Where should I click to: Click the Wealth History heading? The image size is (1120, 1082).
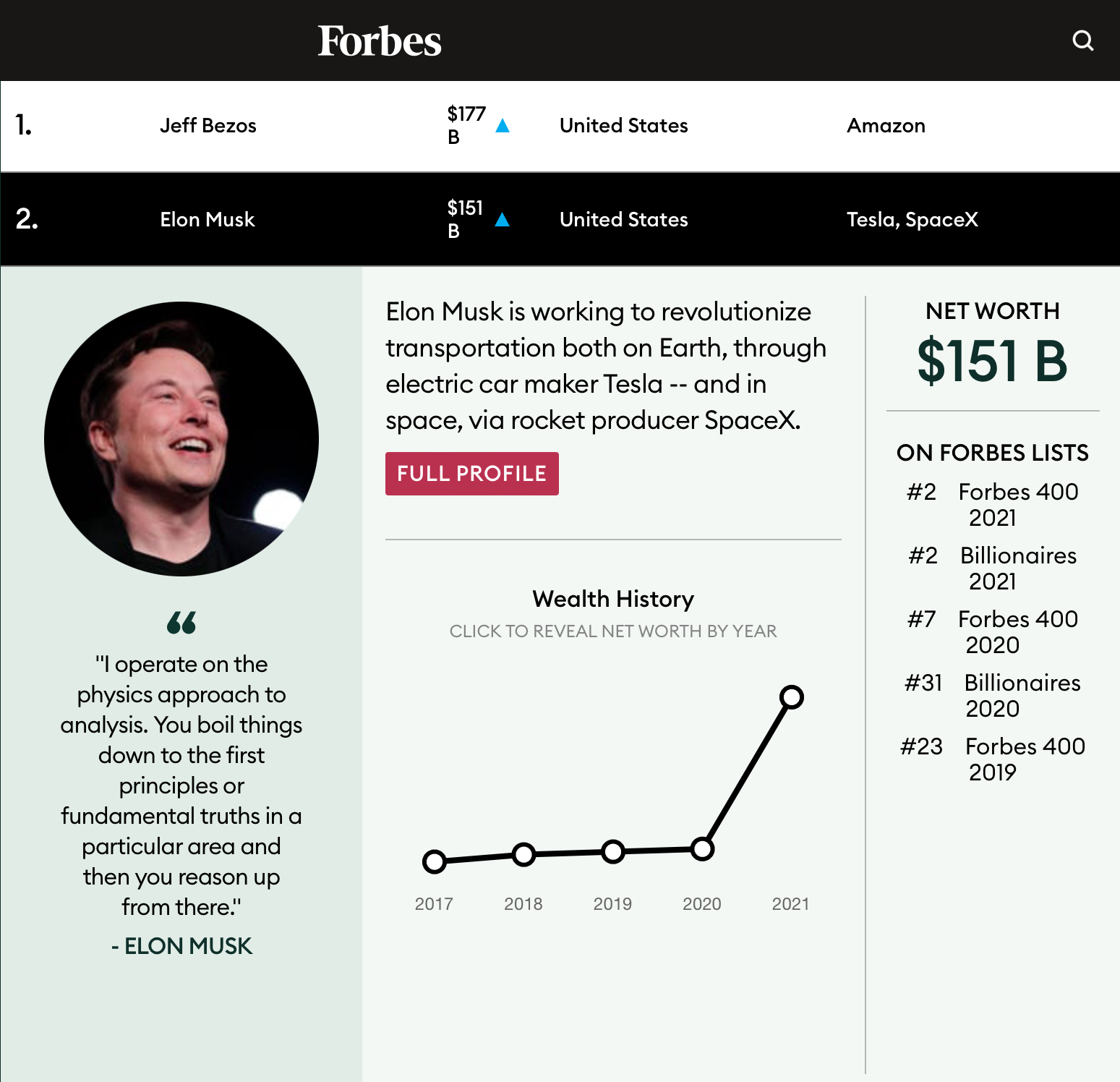pos(613,599)
